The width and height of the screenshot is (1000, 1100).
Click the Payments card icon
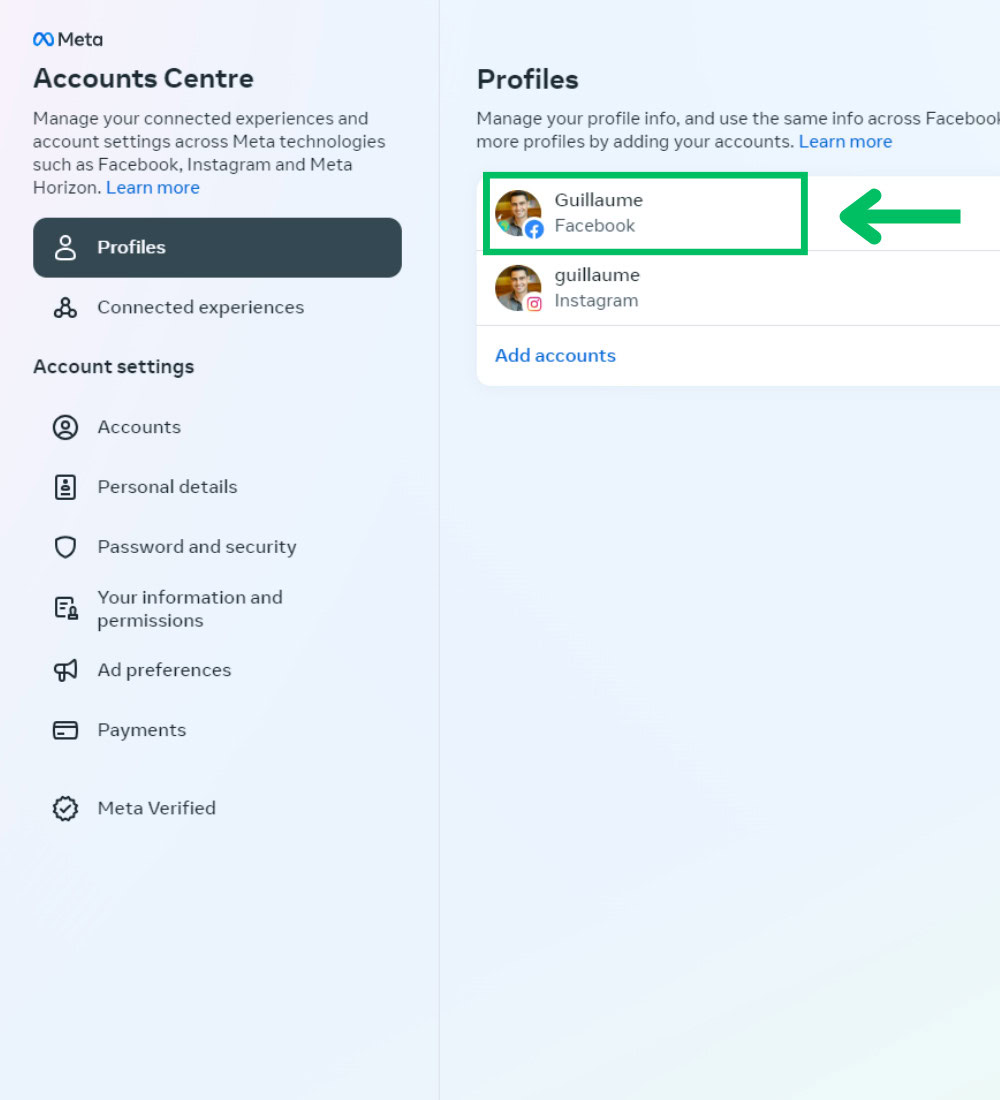(65, 730)
